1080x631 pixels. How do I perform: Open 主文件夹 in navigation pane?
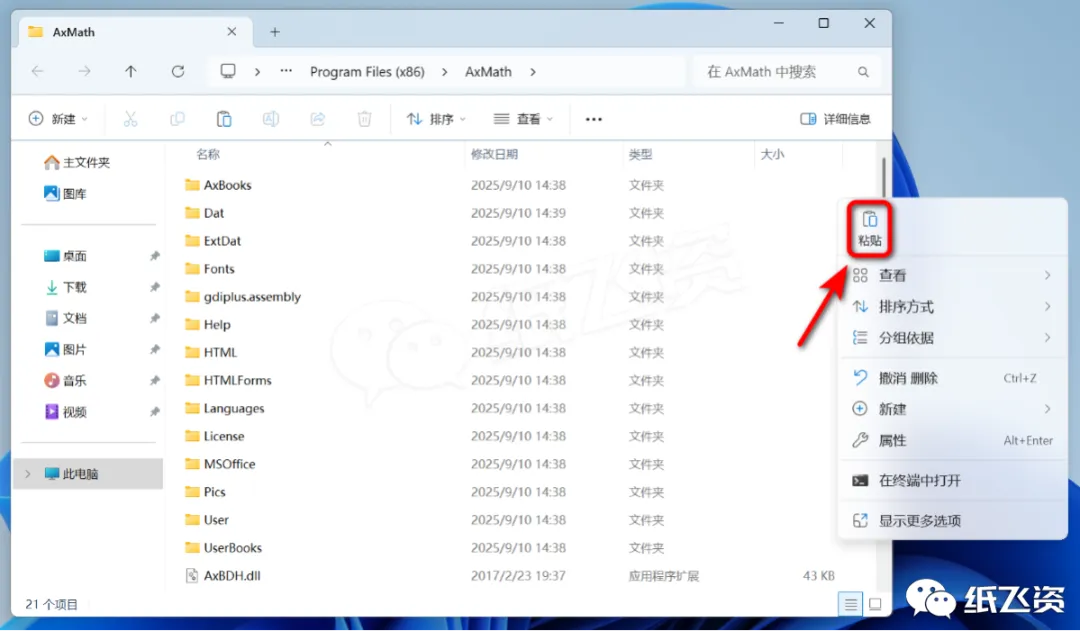click(x=77, y=163)
